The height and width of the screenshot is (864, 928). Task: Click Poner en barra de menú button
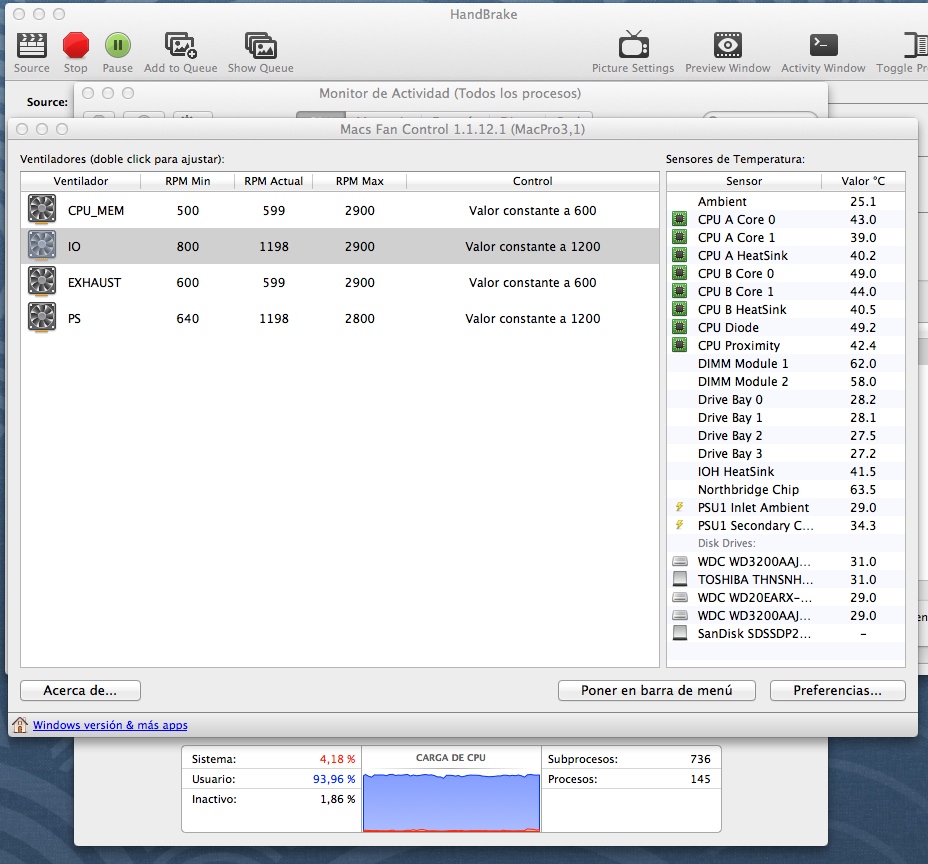(656, 691)
